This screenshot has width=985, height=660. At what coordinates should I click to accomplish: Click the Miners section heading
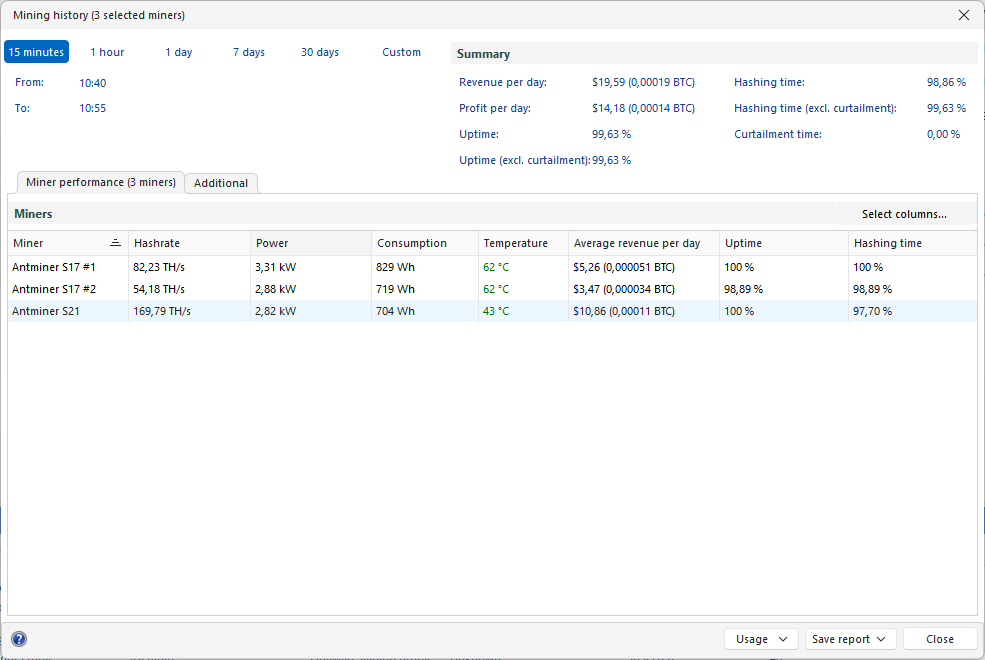(33, 214)
